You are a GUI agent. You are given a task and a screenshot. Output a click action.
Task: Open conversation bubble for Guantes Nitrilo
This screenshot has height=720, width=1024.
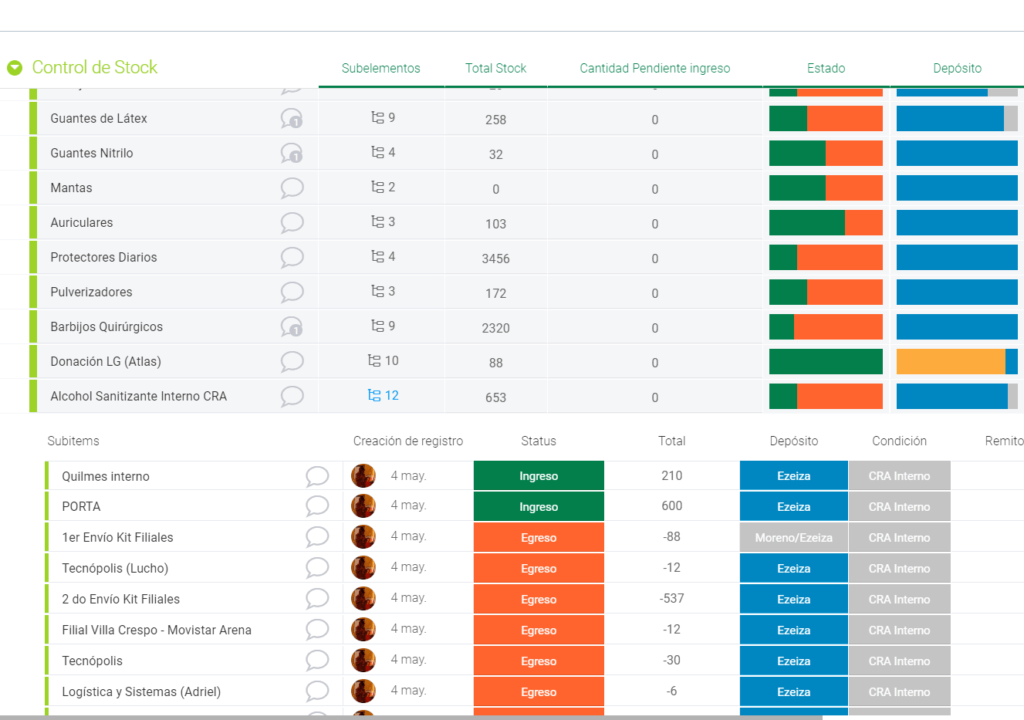[x=291, y=153]
